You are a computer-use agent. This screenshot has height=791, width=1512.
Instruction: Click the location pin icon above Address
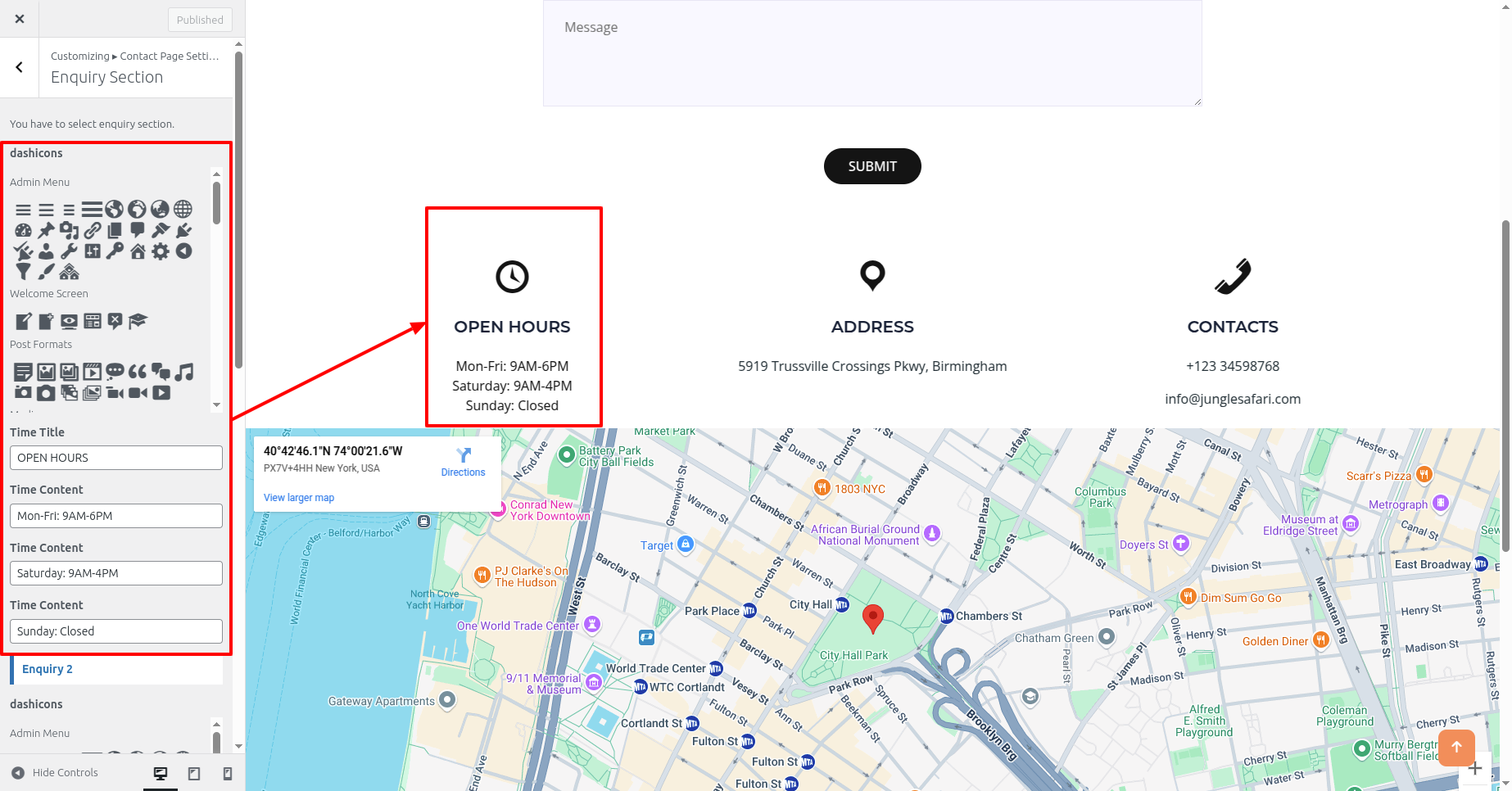[x=872, y=276]
